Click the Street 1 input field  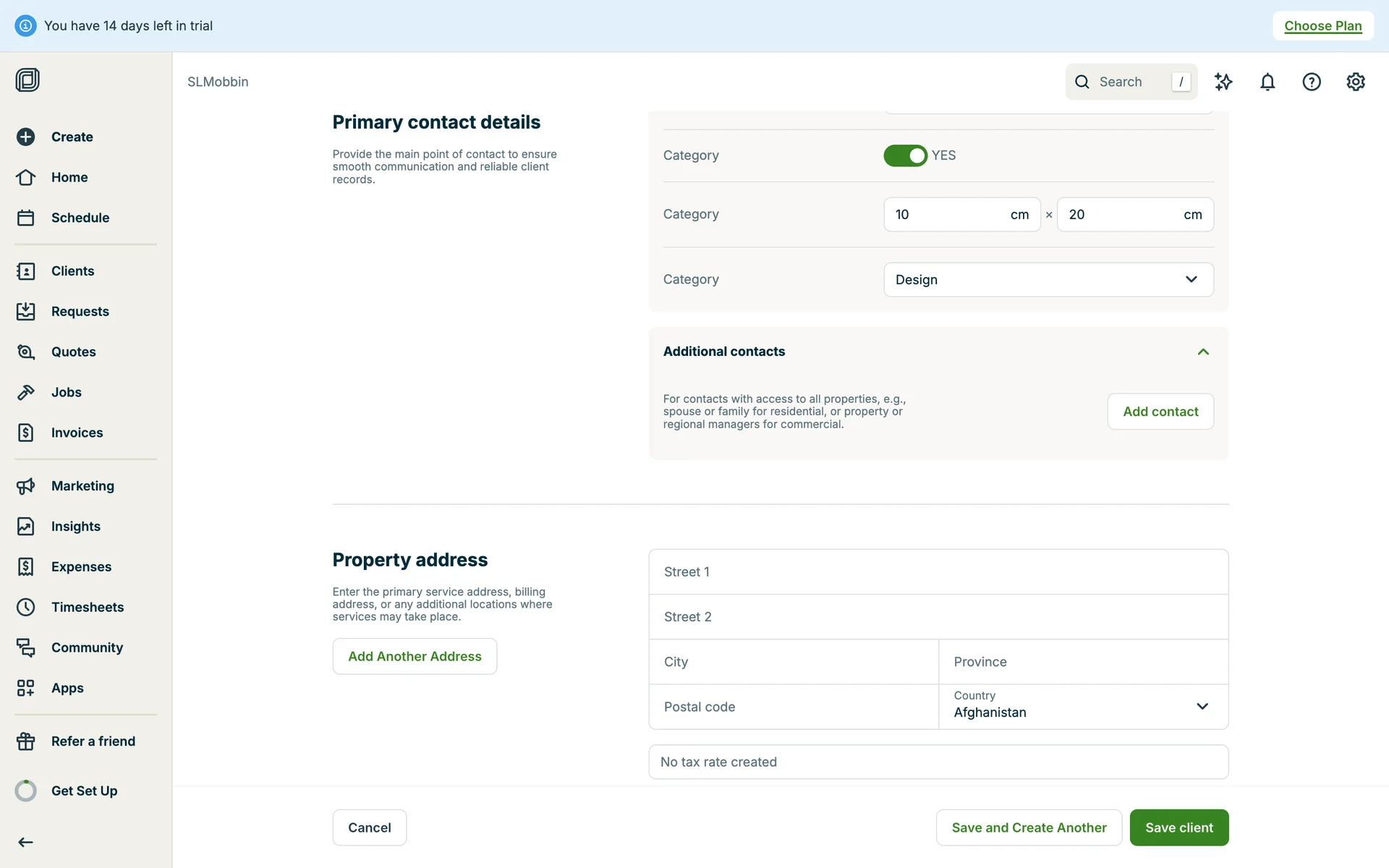point(938,572)
